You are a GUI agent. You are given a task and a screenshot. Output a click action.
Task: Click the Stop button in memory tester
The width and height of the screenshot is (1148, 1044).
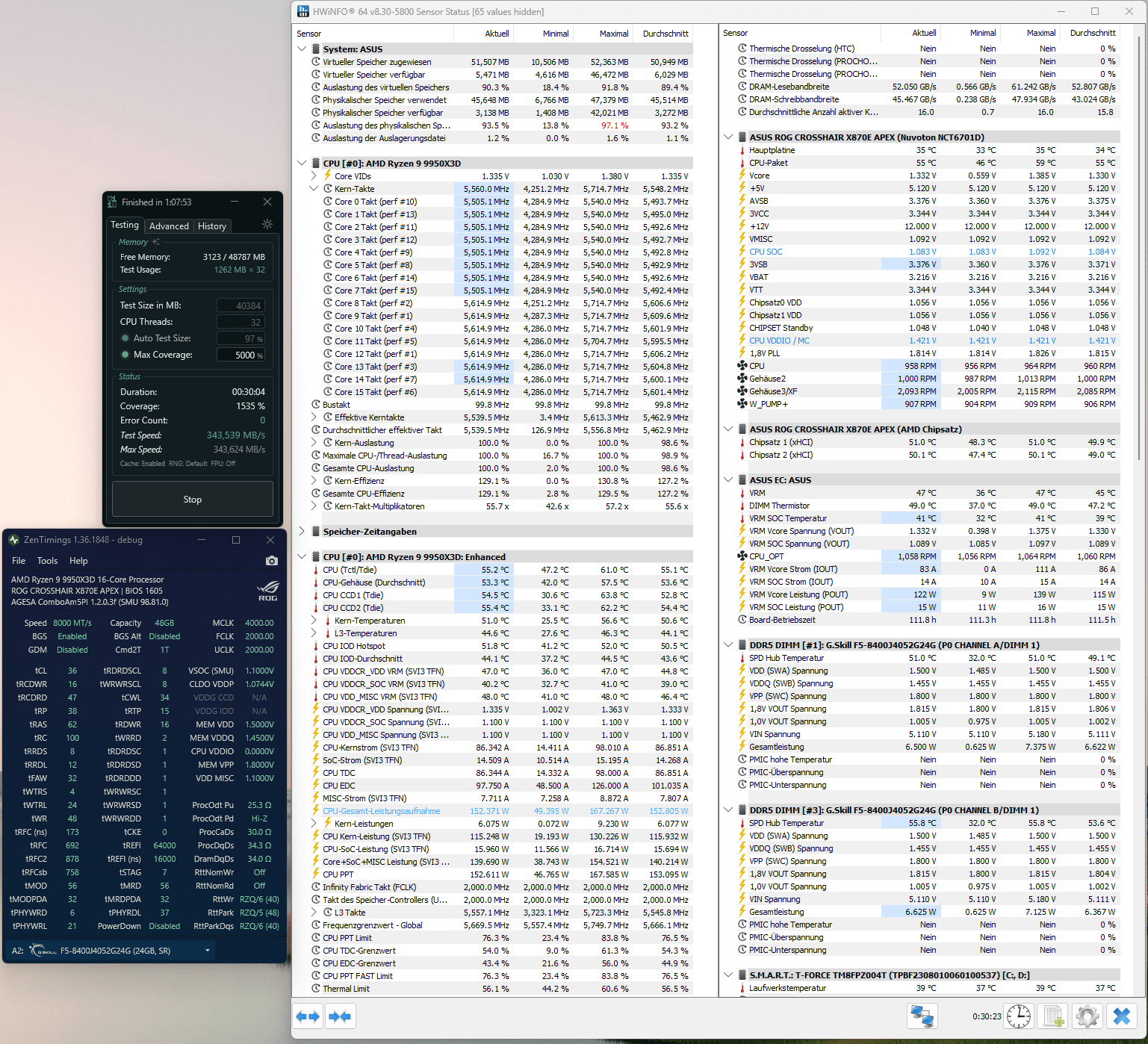[x=193, y=500]
